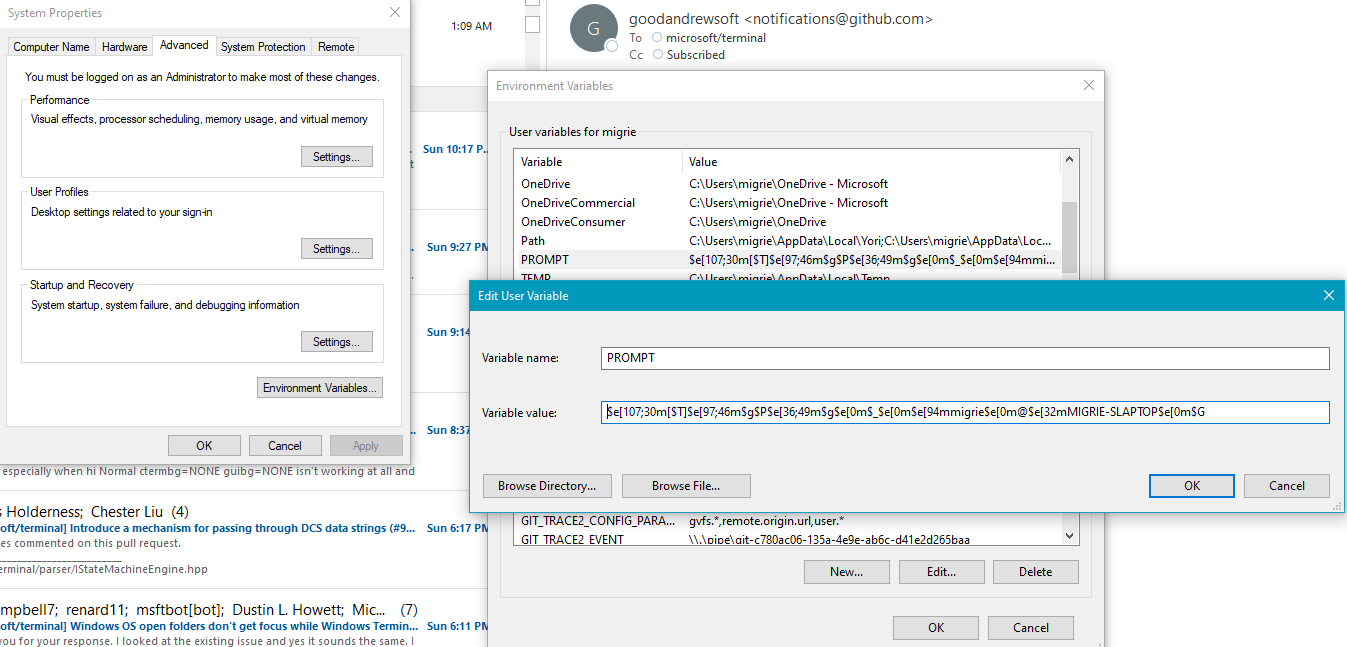Screen dimensions: 1347x647
Task: Open the 1:09 AM email
Action: coord(472,26)
